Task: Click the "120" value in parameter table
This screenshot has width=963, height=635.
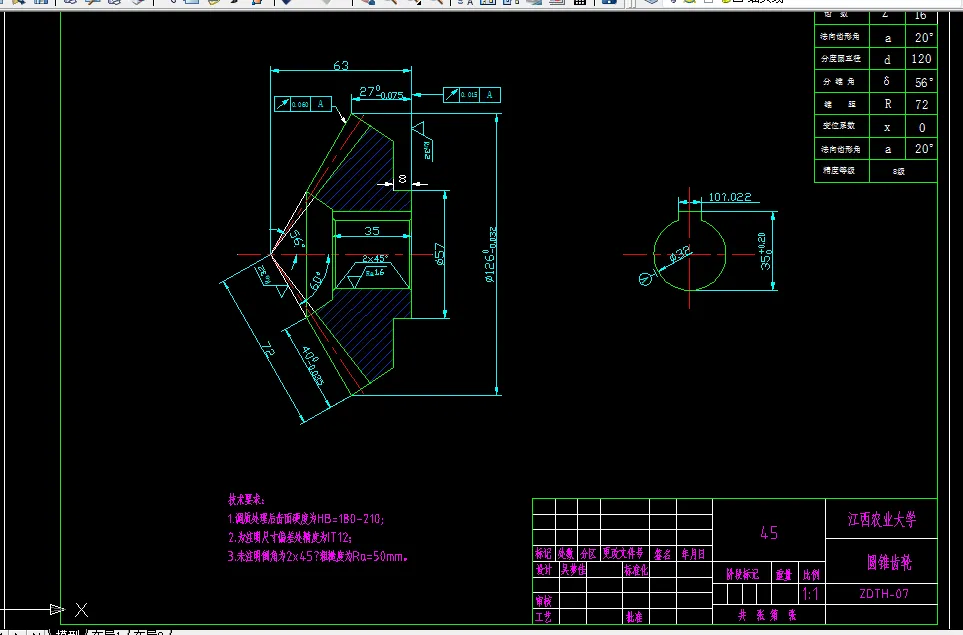Action: point(921,59)
